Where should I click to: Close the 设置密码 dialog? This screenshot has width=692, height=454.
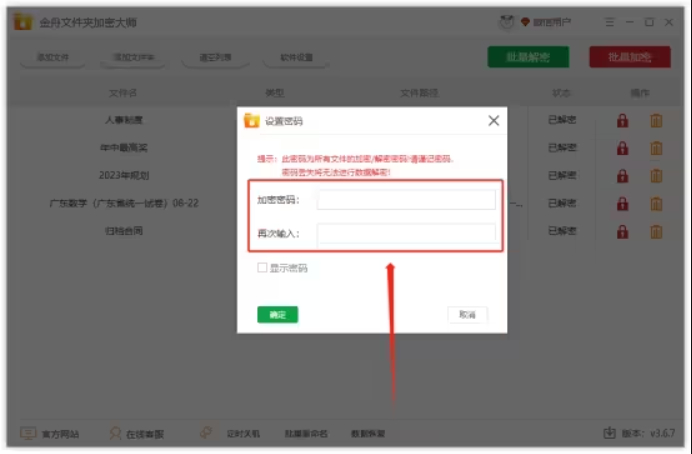coord(493,120)
